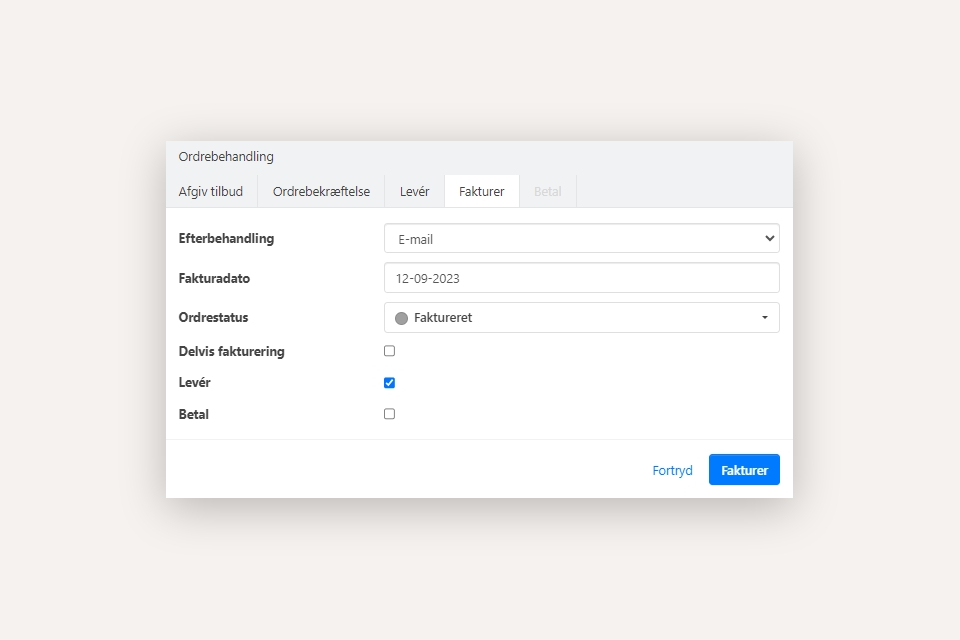Uncheck the Levér checkbox
Viewport: 960px width, 640px height.
coord(390,383)
